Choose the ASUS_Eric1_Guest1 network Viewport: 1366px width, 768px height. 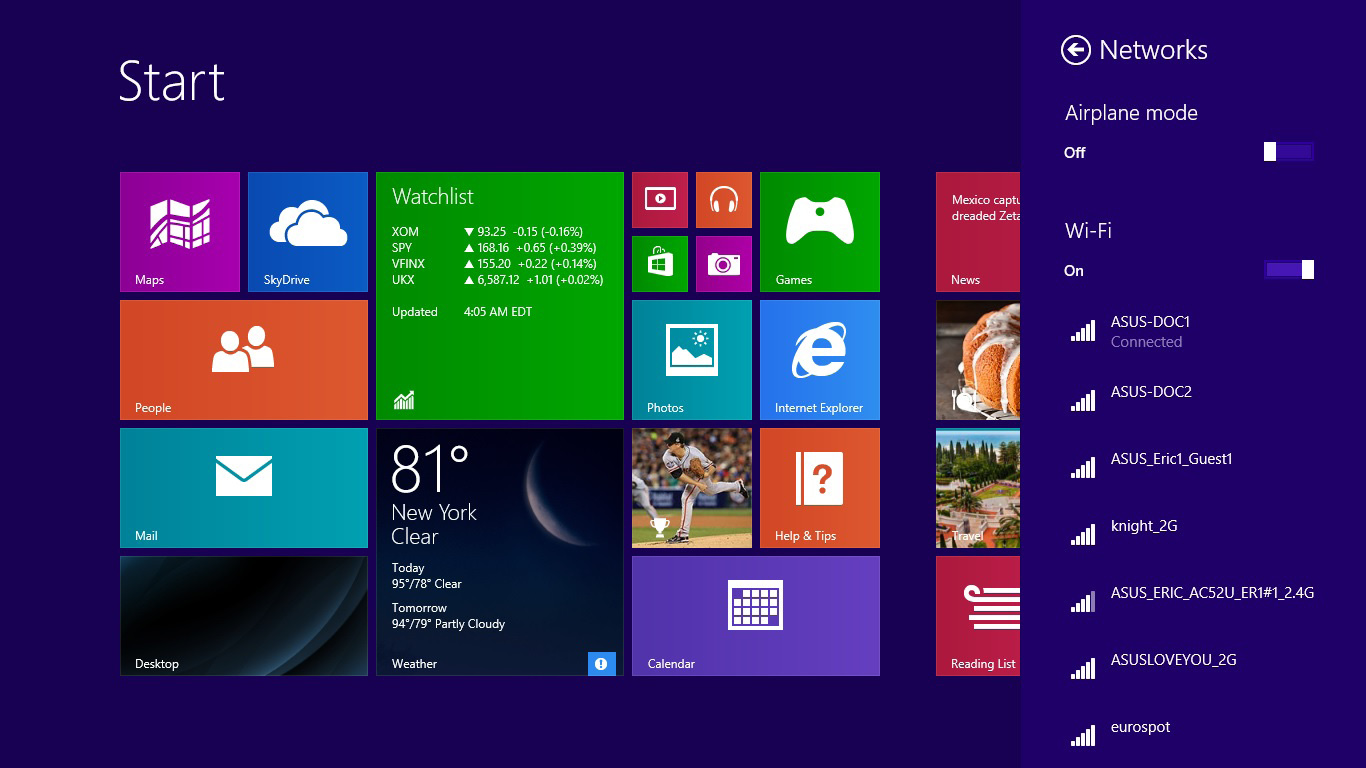[1194, 465]
